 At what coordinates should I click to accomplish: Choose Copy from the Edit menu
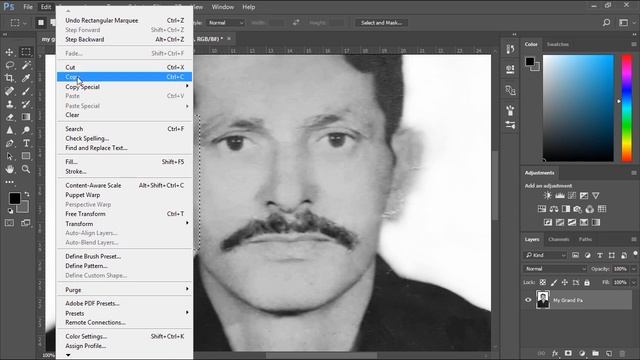coord(124,77)
